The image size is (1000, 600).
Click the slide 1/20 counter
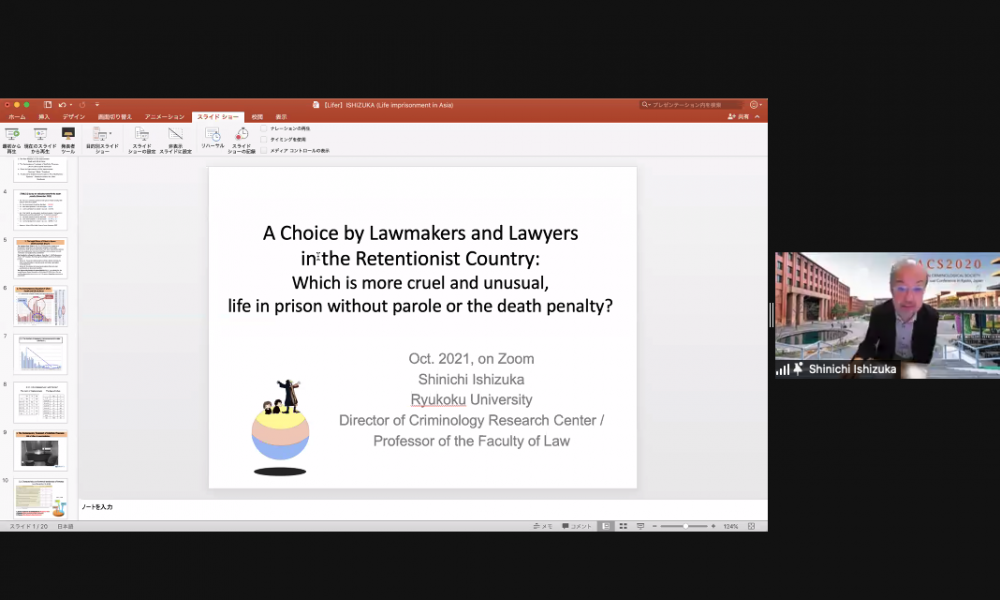tap(29, 527)
